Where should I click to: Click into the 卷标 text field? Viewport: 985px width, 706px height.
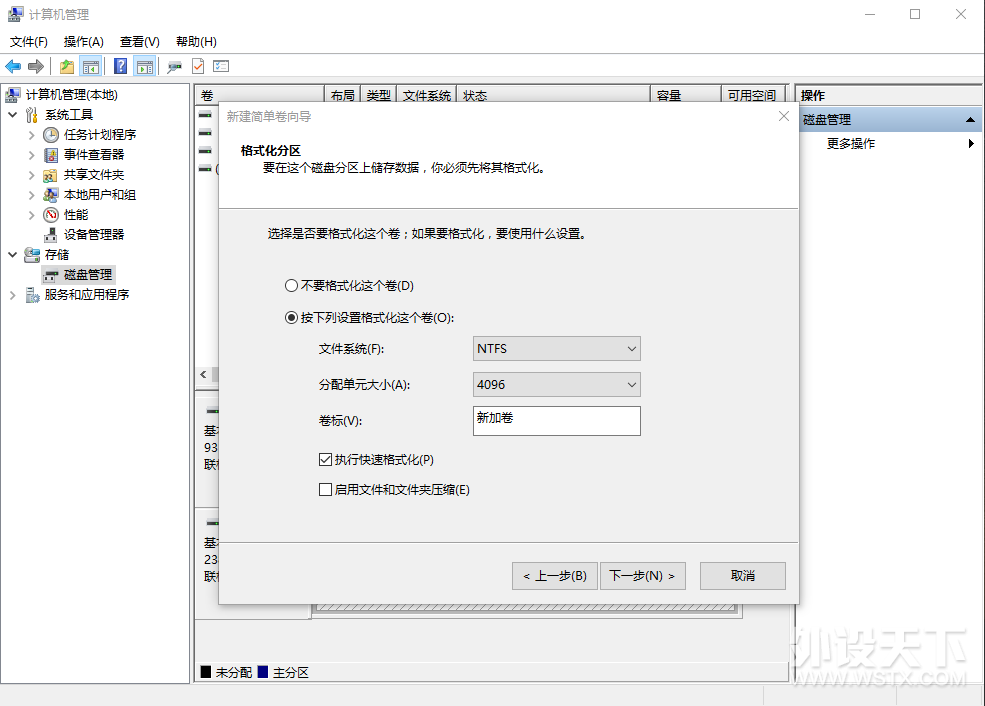coord(557,421)
